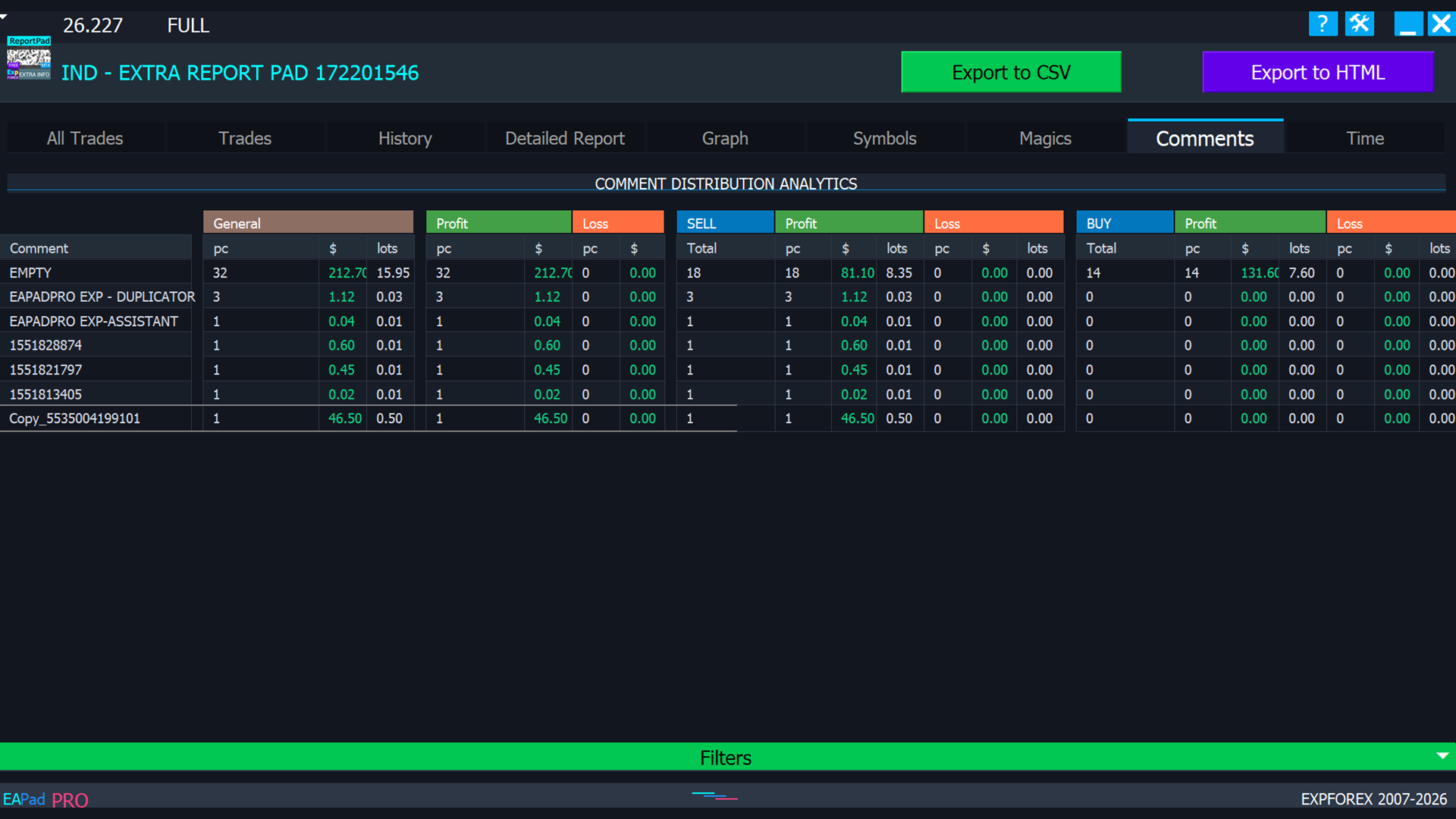
Task: Open the help question mark icon
Action: click(1323, 24)
